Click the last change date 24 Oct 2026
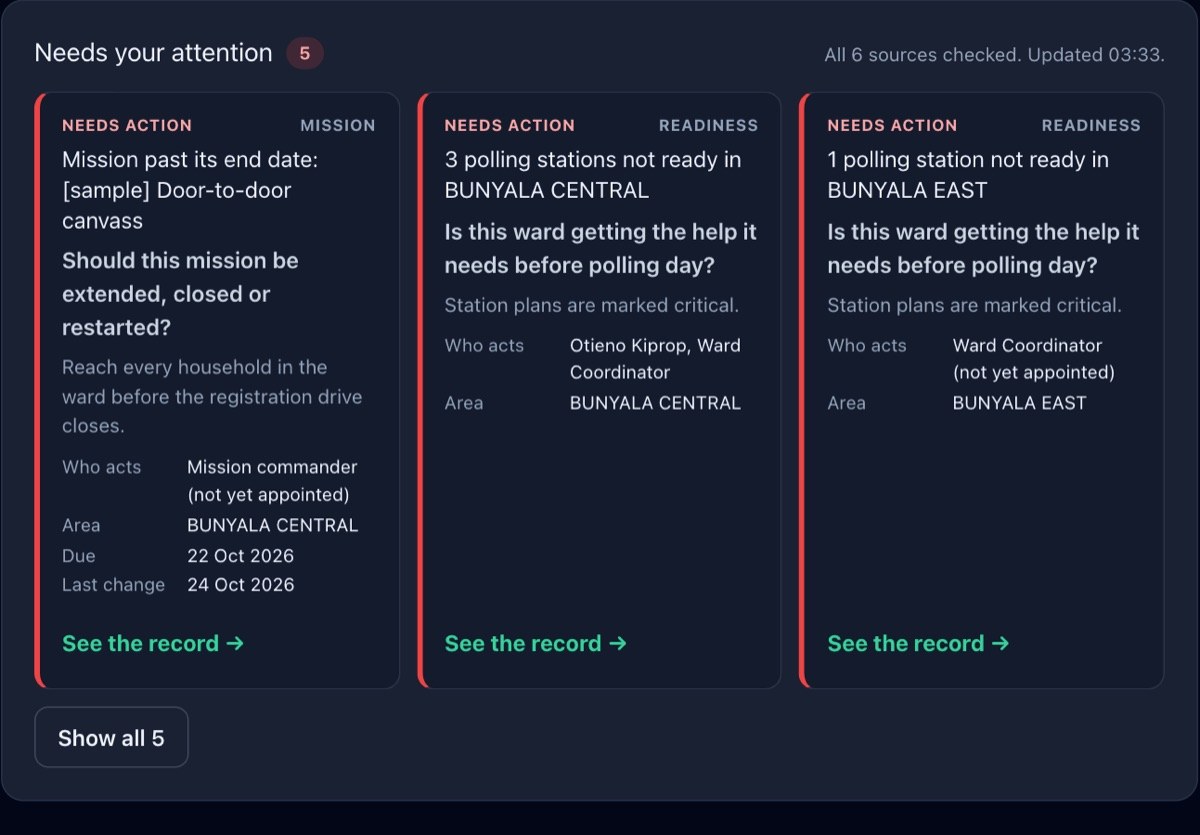The width and height of the screenshot is (1200, 835). click(x=241, y=585)
